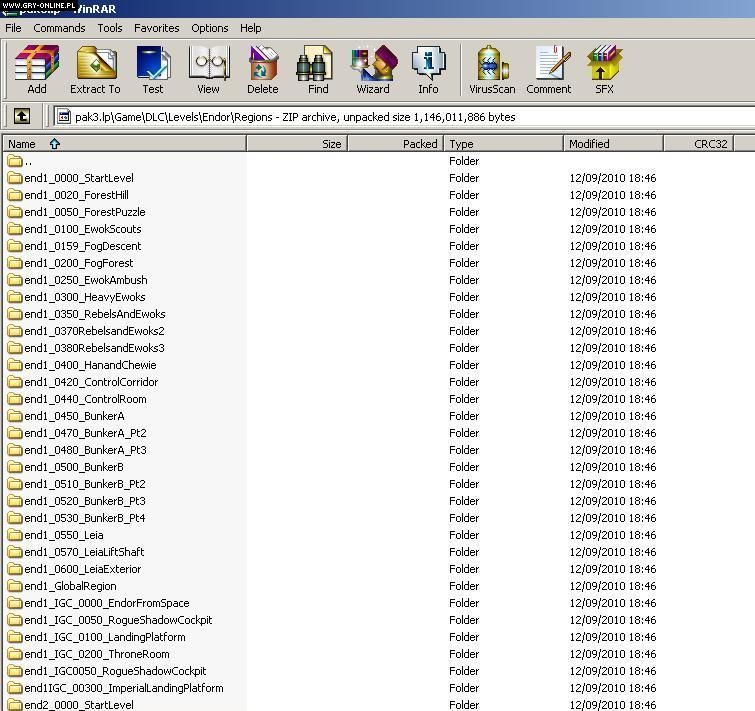Viewport: 755px width, 711px height.
Task: Show archive Info
Action: tap(428, 70)
